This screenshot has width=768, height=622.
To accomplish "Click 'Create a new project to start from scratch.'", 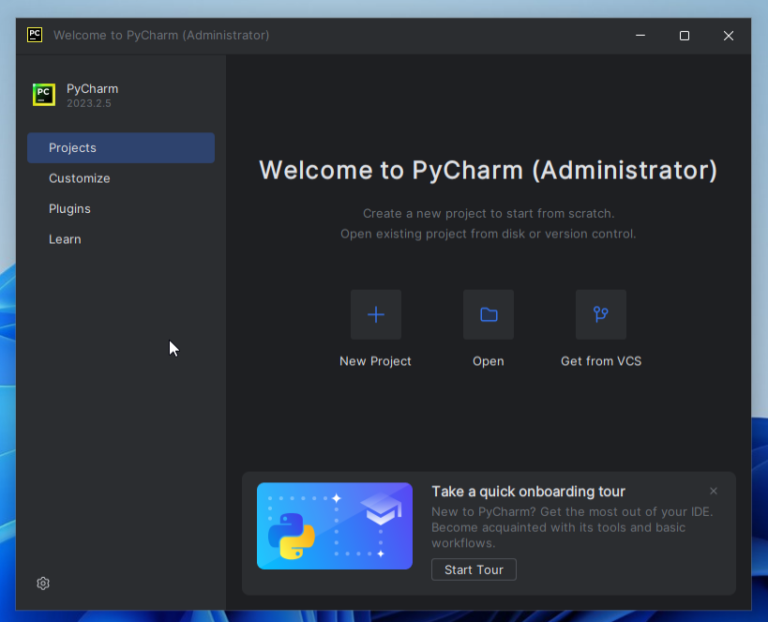I will tap(488, 214).
